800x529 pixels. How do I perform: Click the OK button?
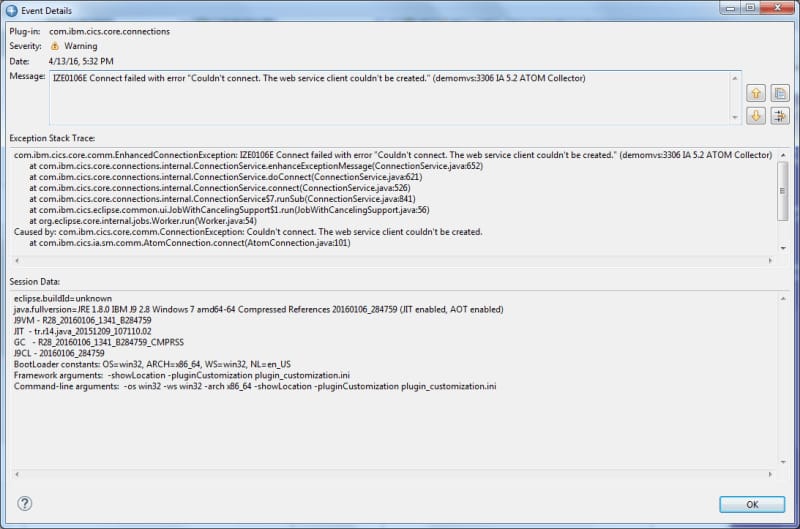752,504
